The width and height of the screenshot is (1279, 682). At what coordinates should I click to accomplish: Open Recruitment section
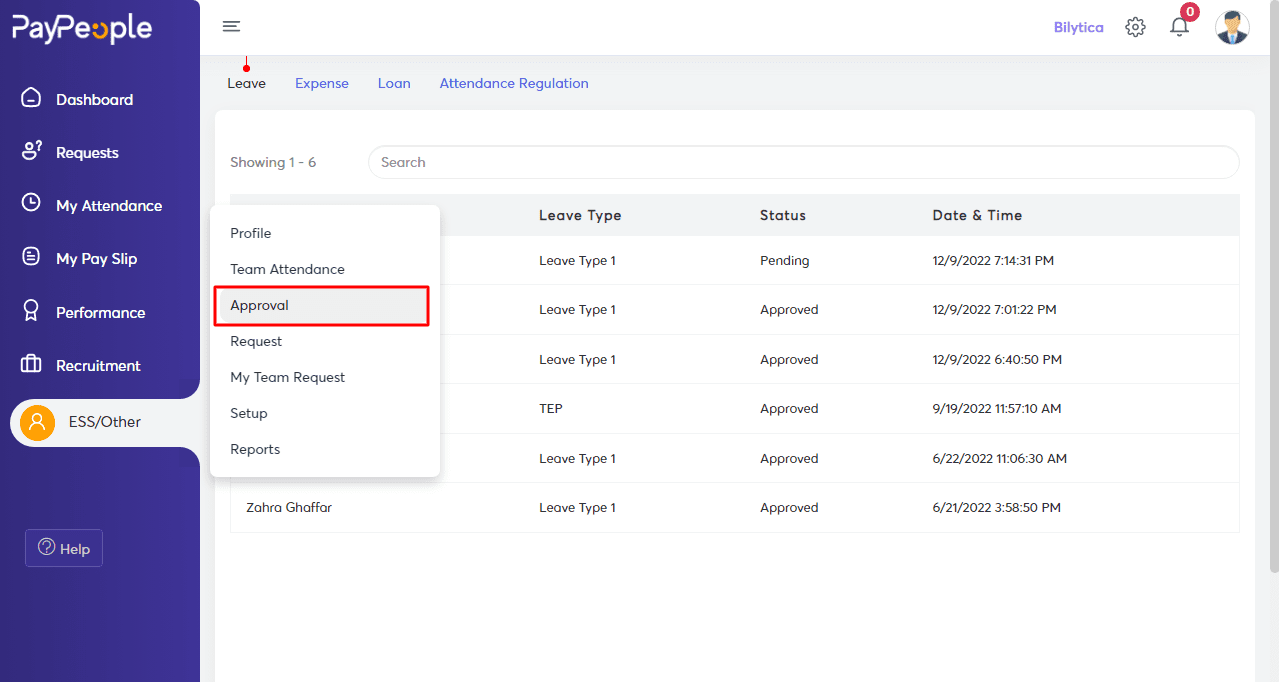pyautogui.click(x=100, y=366)
